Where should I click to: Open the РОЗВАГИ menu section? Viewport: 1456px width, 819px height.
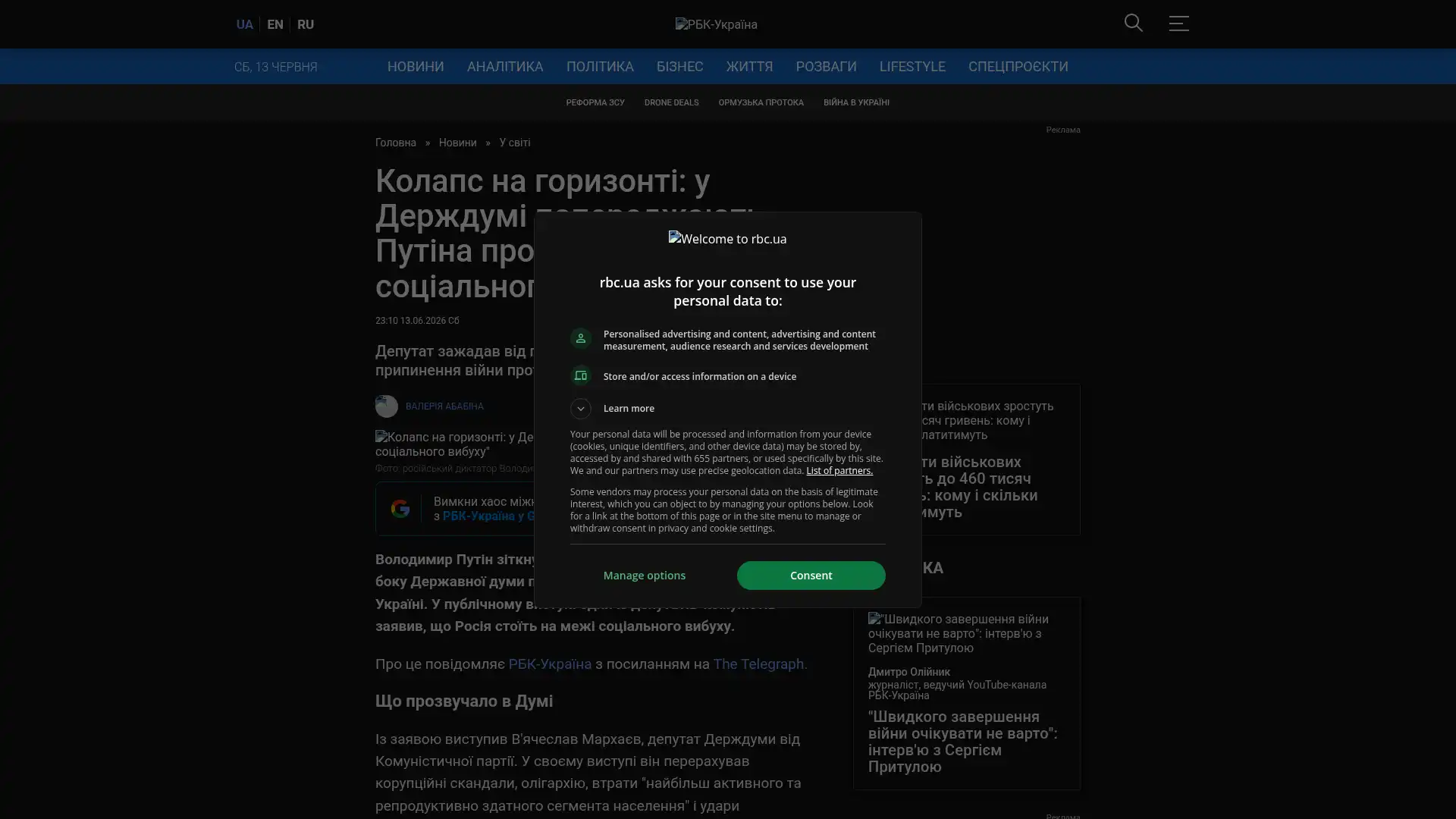pyautogui.click(x=826, y=67)
